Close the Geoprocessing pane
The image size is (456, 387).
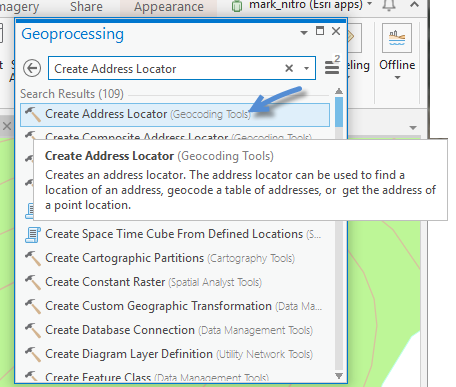pyautogui.click(x=336, y=31)
